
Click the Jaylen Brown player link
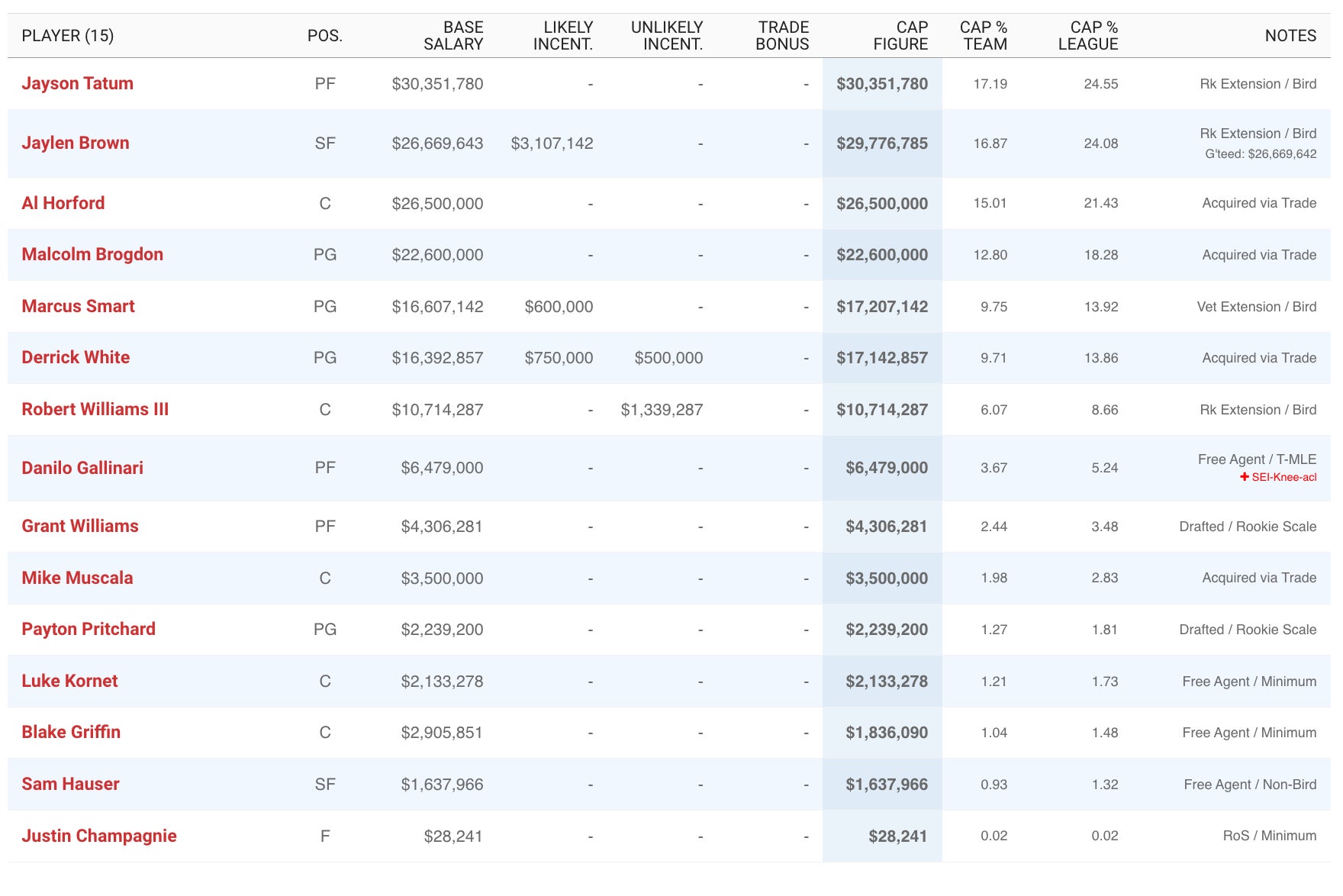[x=75, y=143]
